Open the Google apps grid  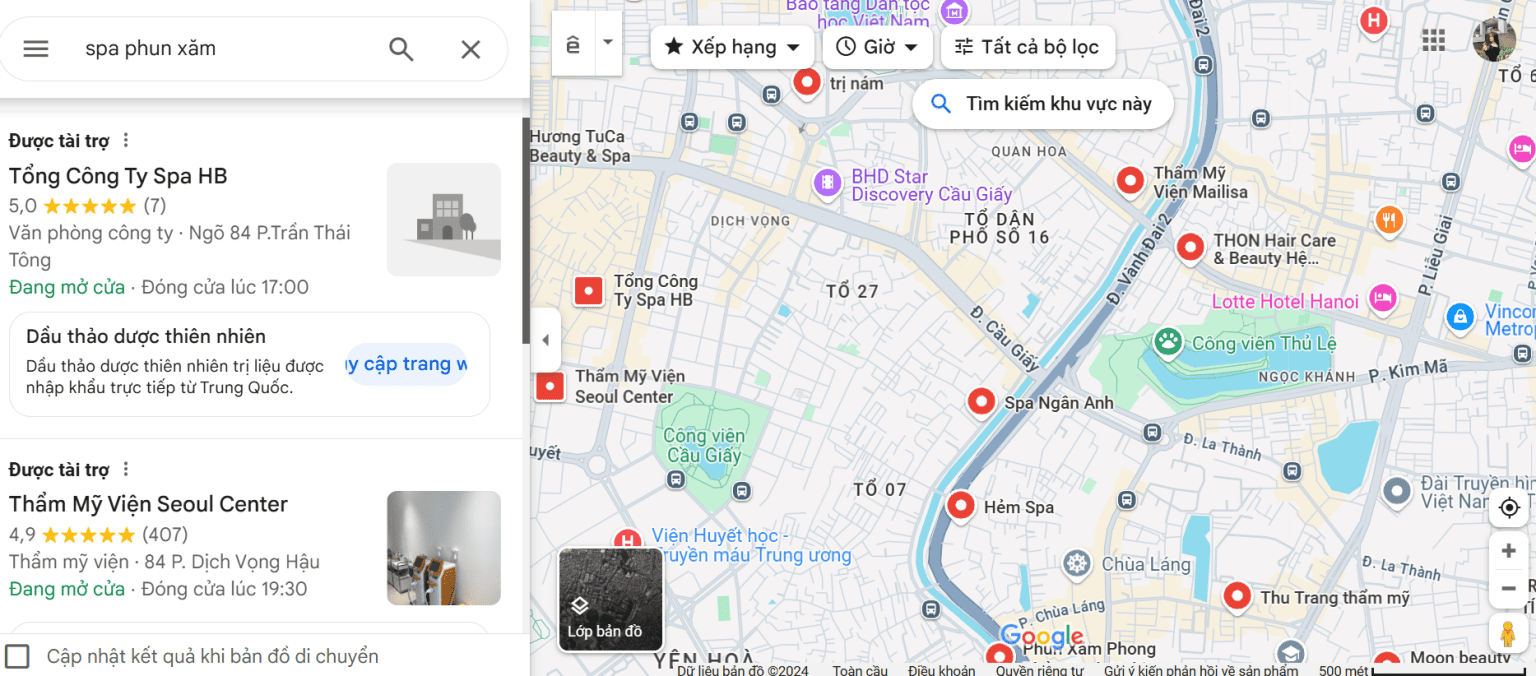pos(1433,40)
